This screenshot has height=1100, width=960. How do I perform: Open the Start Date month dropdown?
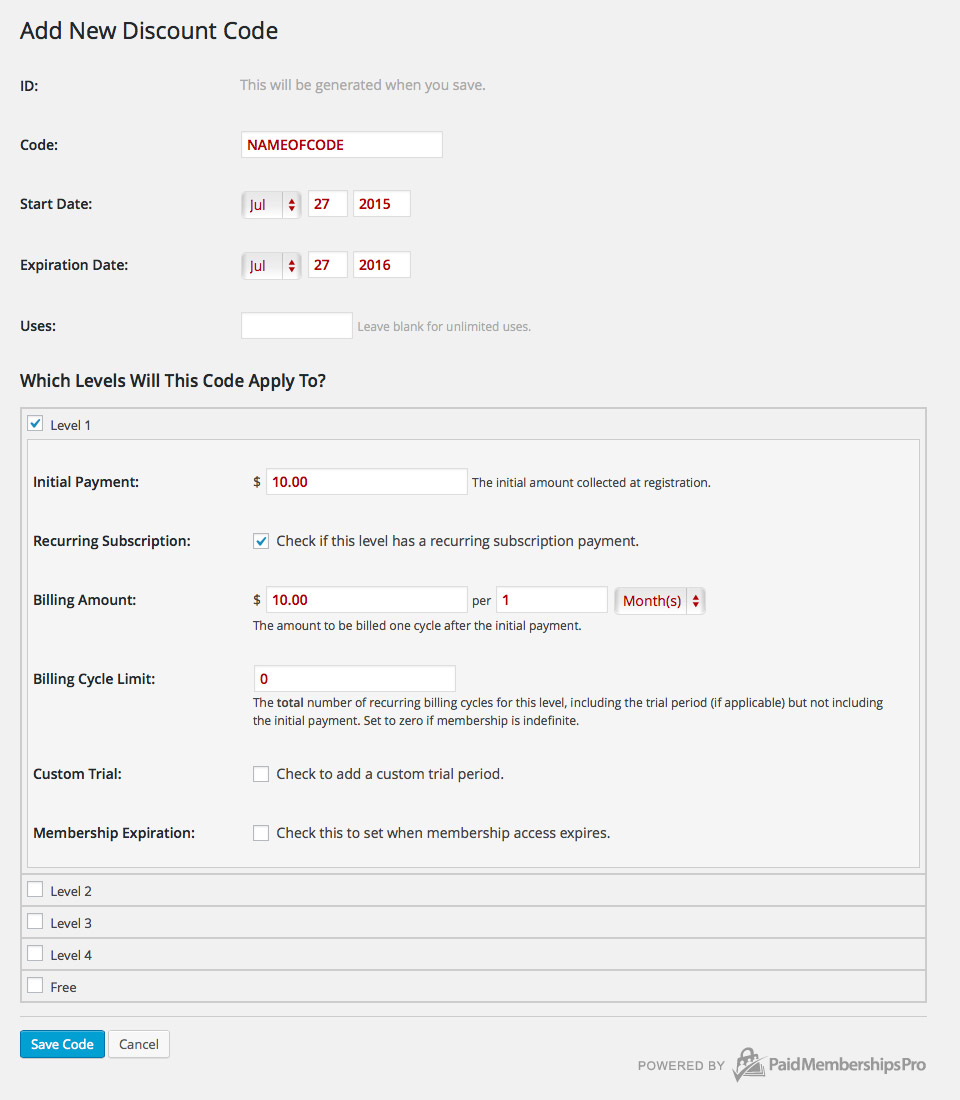pyautogui.click(x=271, y=205)
